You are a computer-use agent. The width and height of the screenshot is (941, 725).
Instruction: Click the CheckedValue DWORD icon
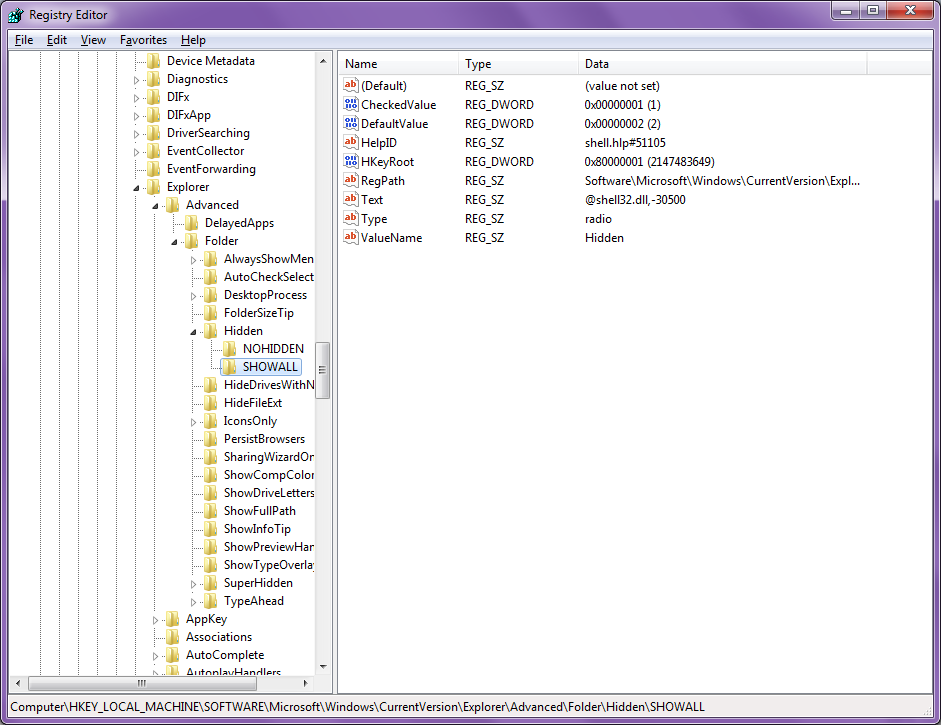tap(351, 104)
